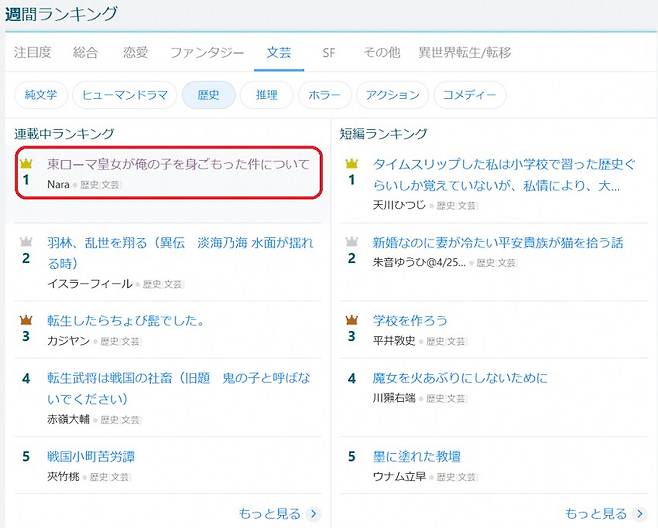Click gold crown icon in serial ranking
This screenshot has width=658, height=528.
point(26,163)
